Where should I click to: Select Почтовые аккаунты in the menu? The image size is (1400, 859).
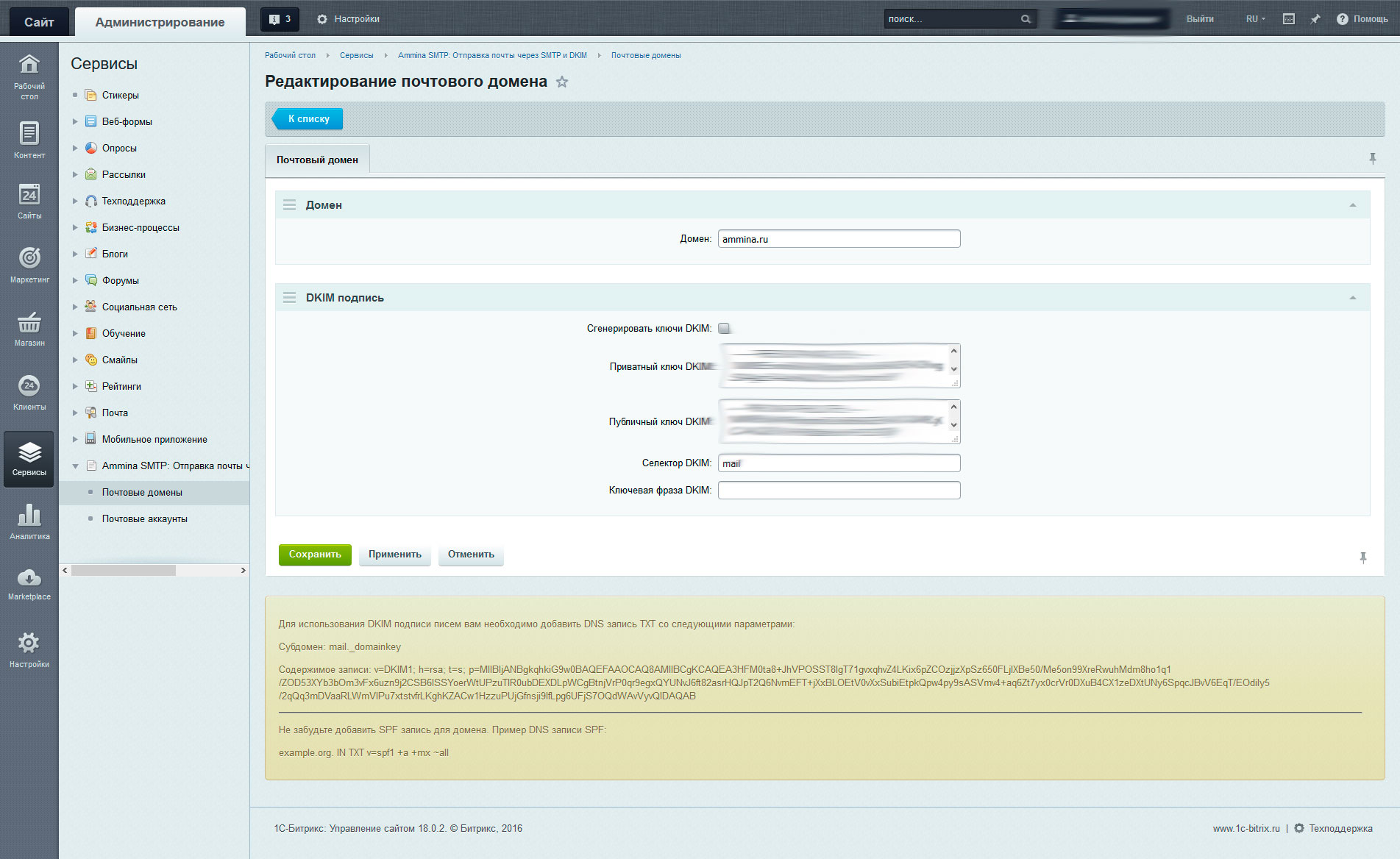pos(145,519)
